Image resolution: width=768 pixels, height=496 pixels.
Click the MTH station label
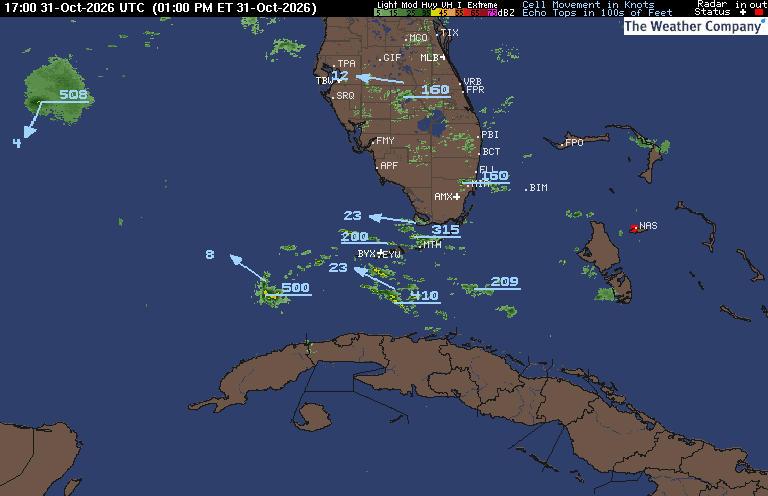pos(432,244)
